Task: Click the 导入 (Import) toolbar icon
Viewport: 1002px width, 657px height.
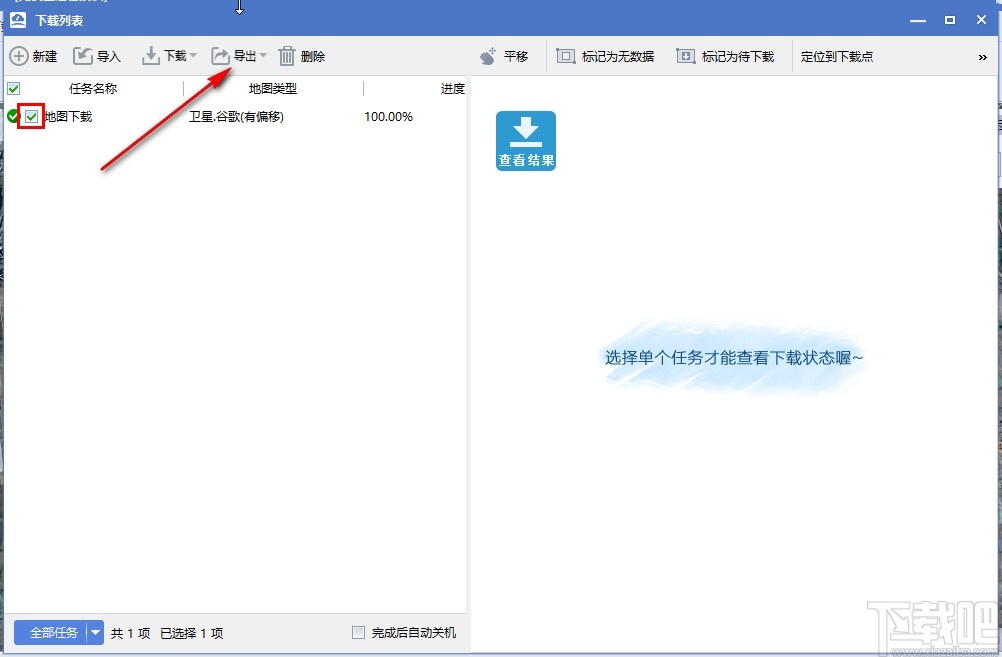Action: click(x=82, y=56)
